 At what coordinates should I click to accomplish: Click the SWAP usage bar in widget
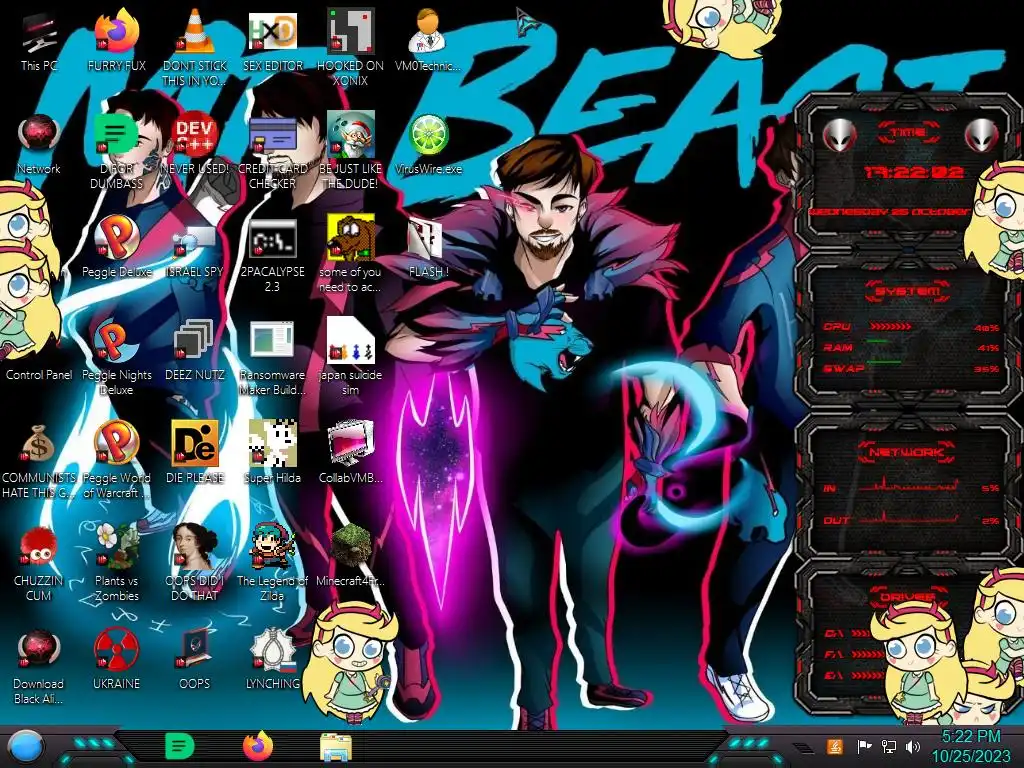(884, 362)
